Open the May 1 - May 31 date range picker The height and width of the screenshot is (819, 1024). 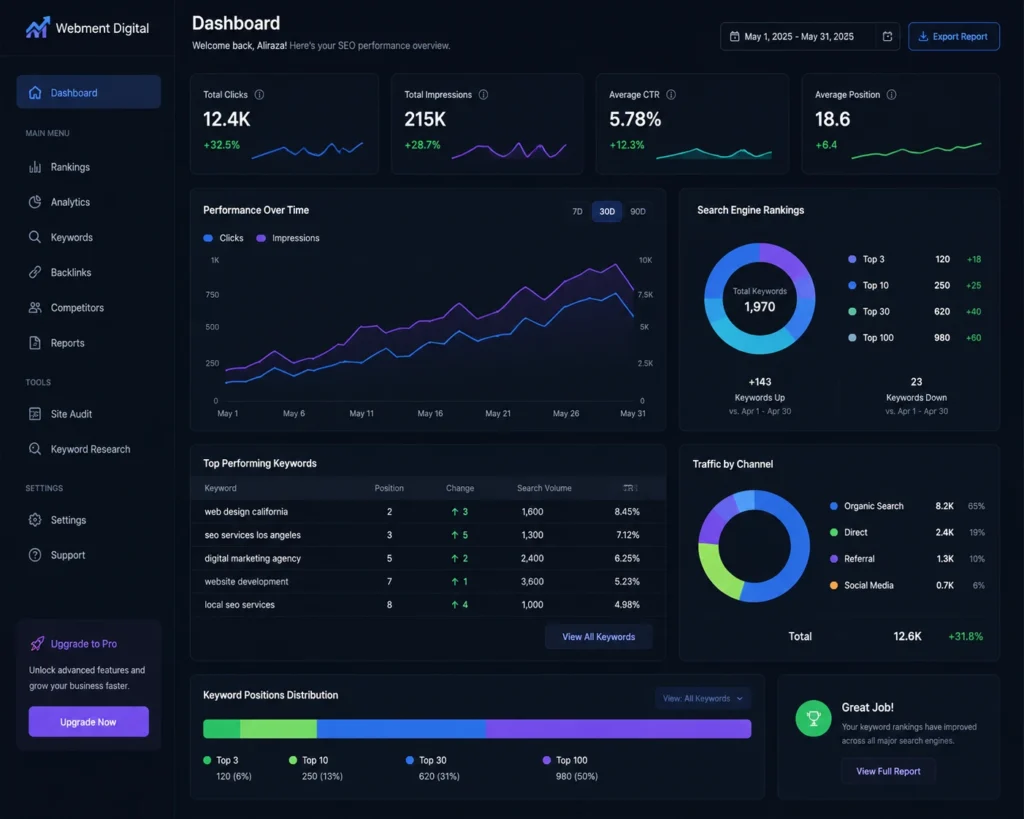tap(810, 37)
